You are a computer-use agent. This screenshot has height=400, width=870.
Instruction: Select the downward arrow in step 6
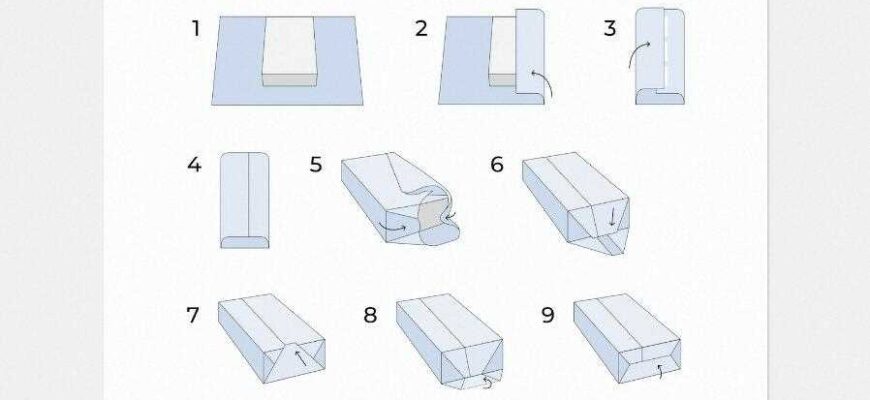click(x=612, y=217)
